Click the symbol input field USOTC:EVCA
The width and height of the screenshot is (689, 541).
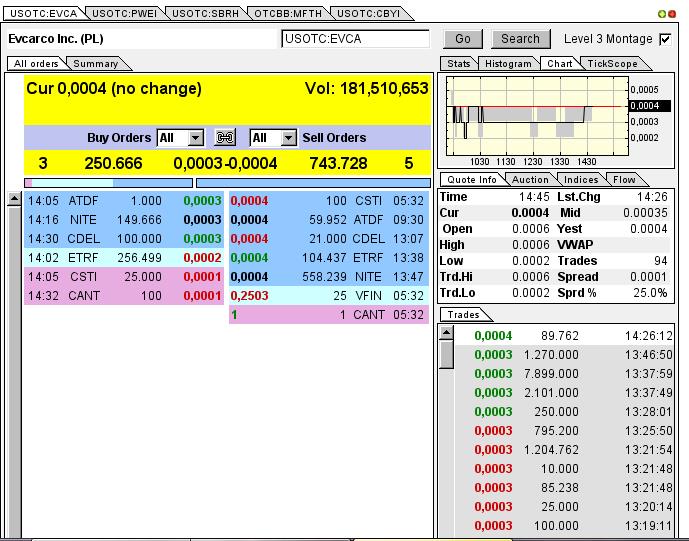point(355,39)
